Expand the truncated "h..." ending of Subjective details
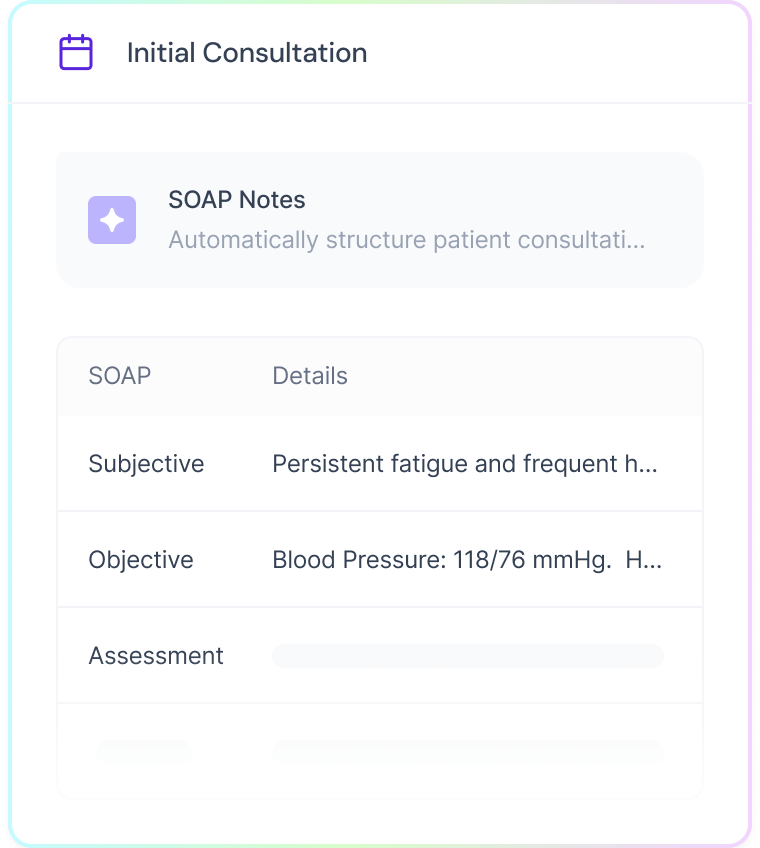Image resolution: width=760 pixels, height=848 pixels. pyautogui.click(x=646, y=464)
